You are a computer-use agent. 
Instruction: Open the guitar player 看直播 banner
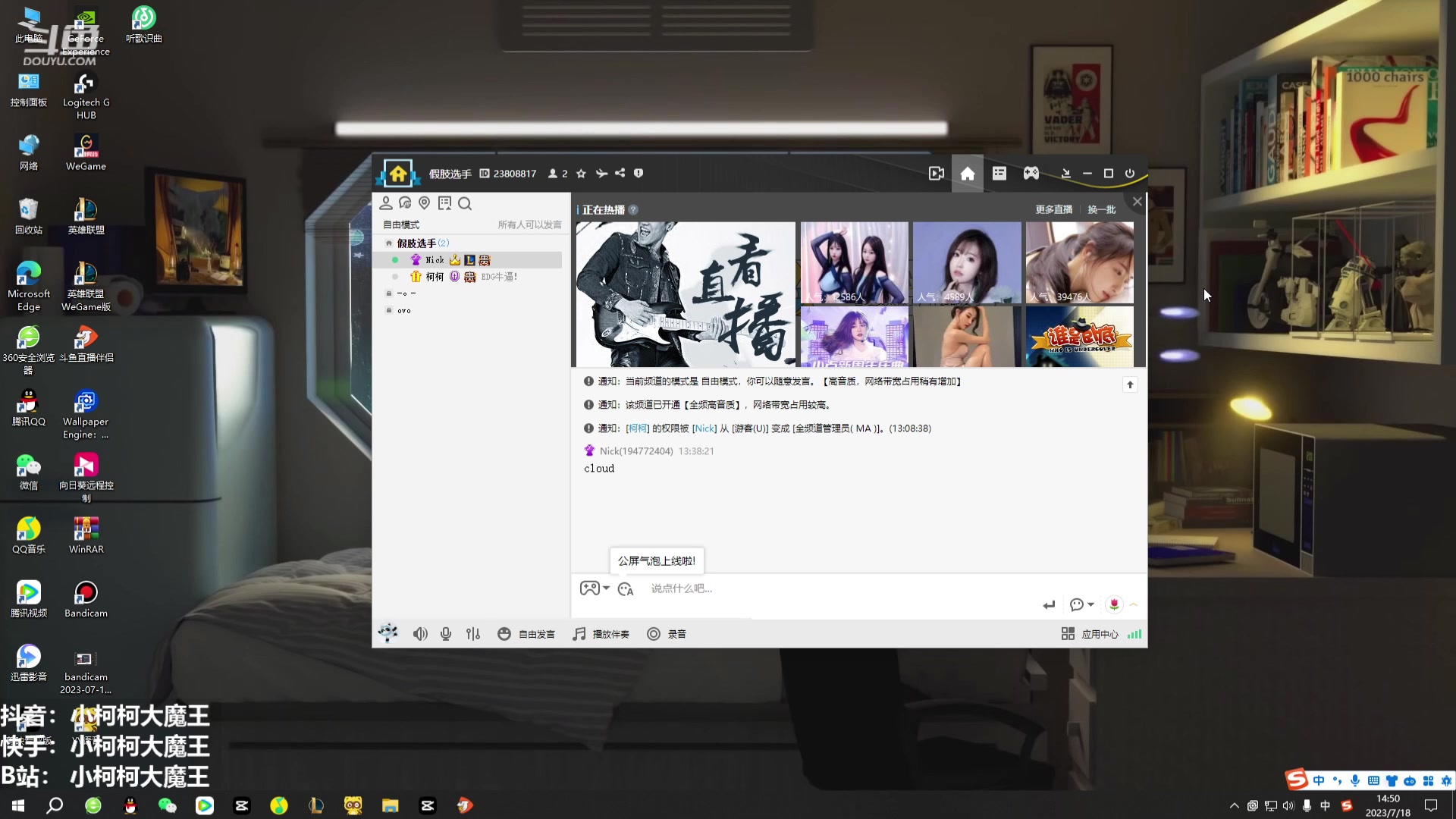(x=686, y=294)
